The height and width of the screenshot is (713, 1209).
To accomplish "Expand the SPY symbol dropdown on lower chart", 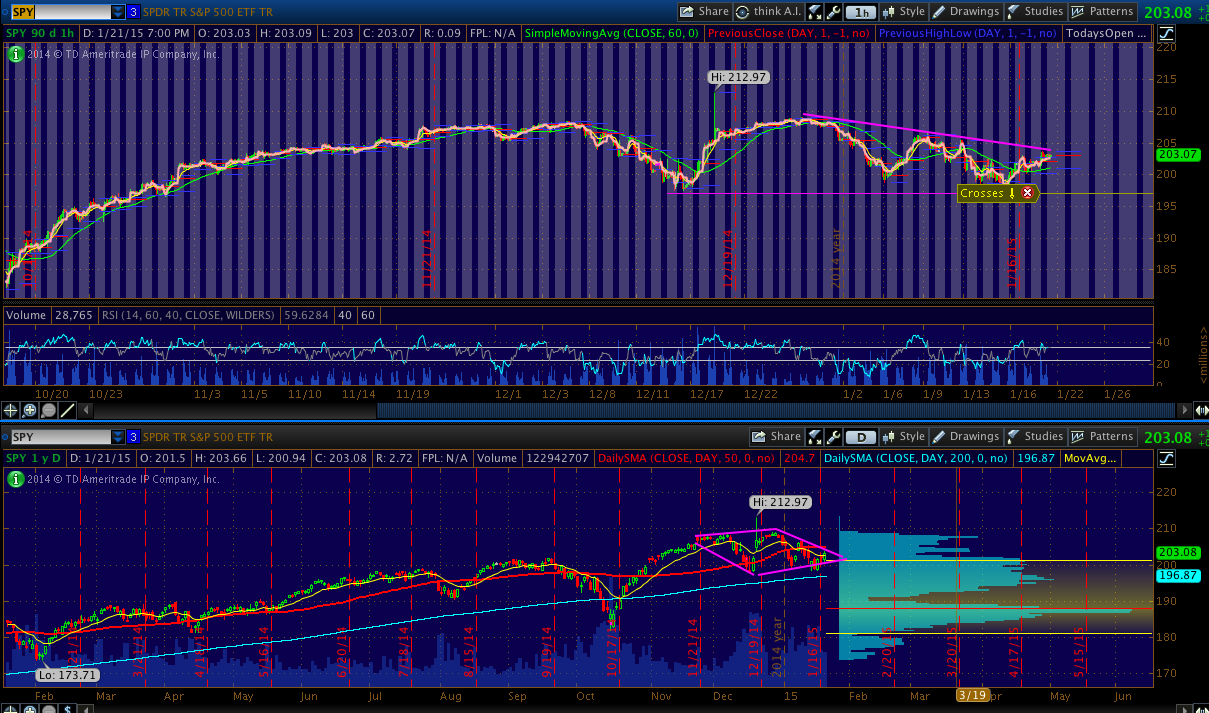I will [x=118, y=437].
